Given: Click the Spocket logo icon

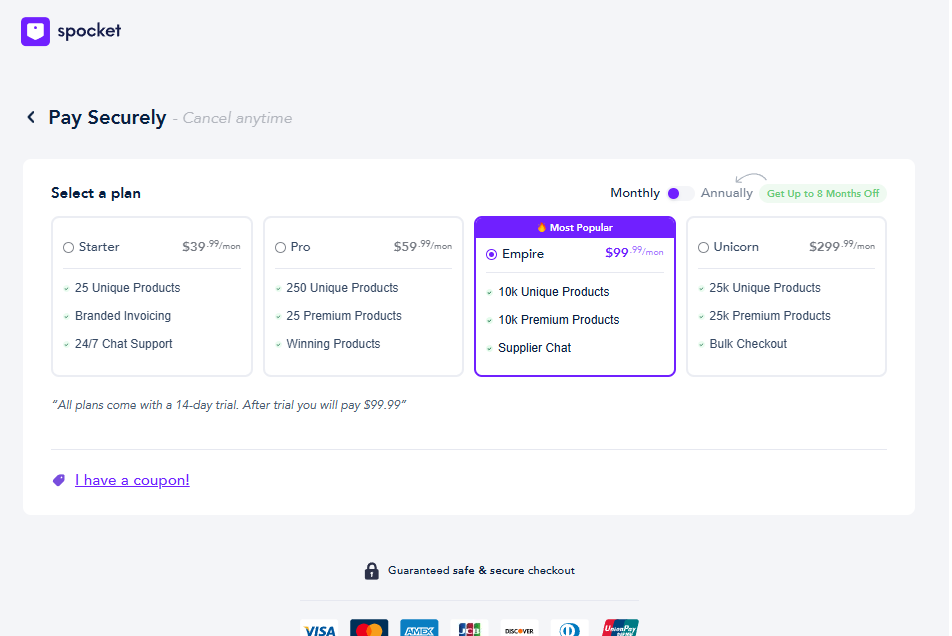Looking at the screenshot, I should point(35,31).
